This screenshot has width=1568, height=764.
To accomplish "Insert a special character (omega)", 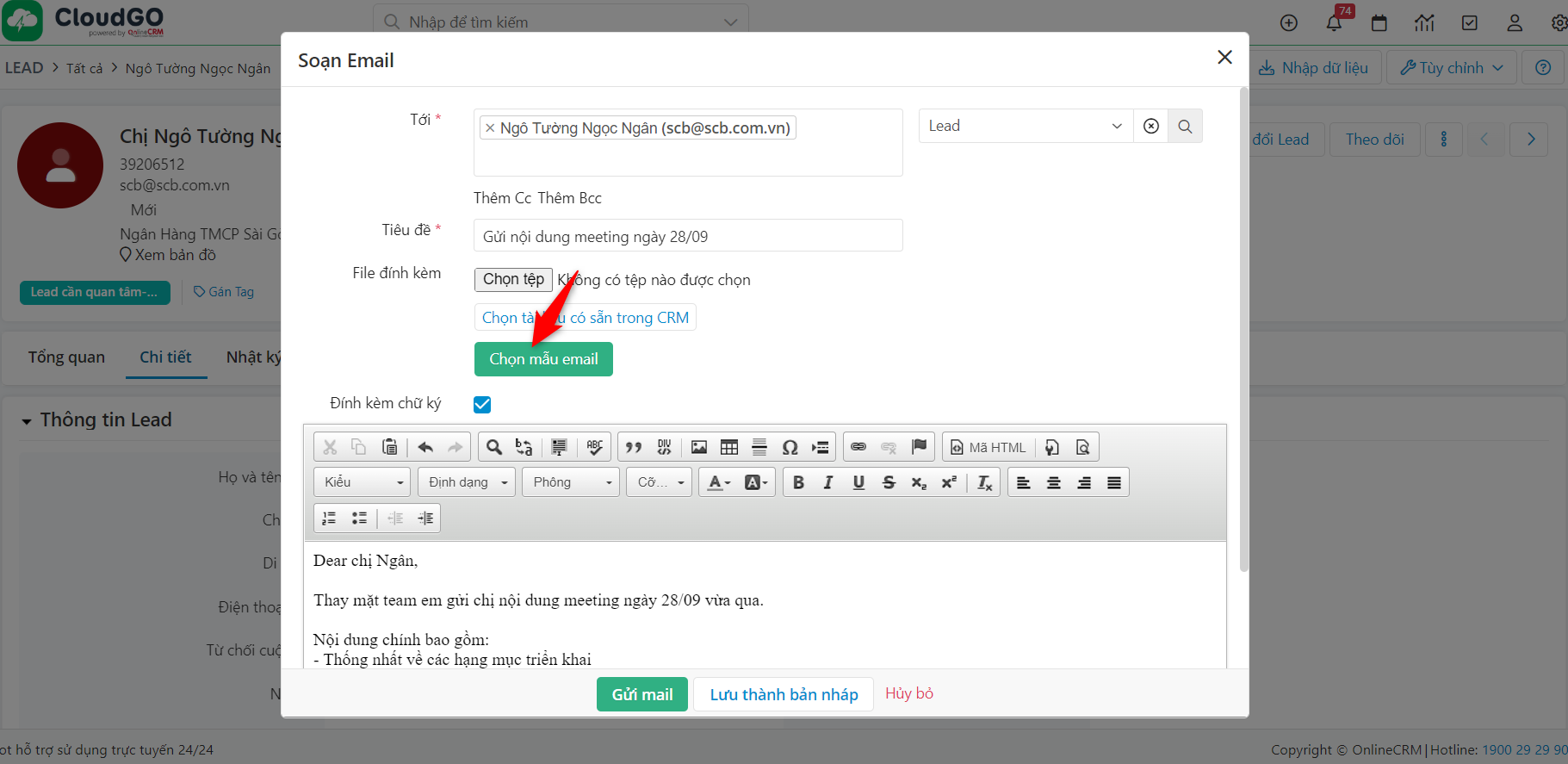I will (790, 447).
